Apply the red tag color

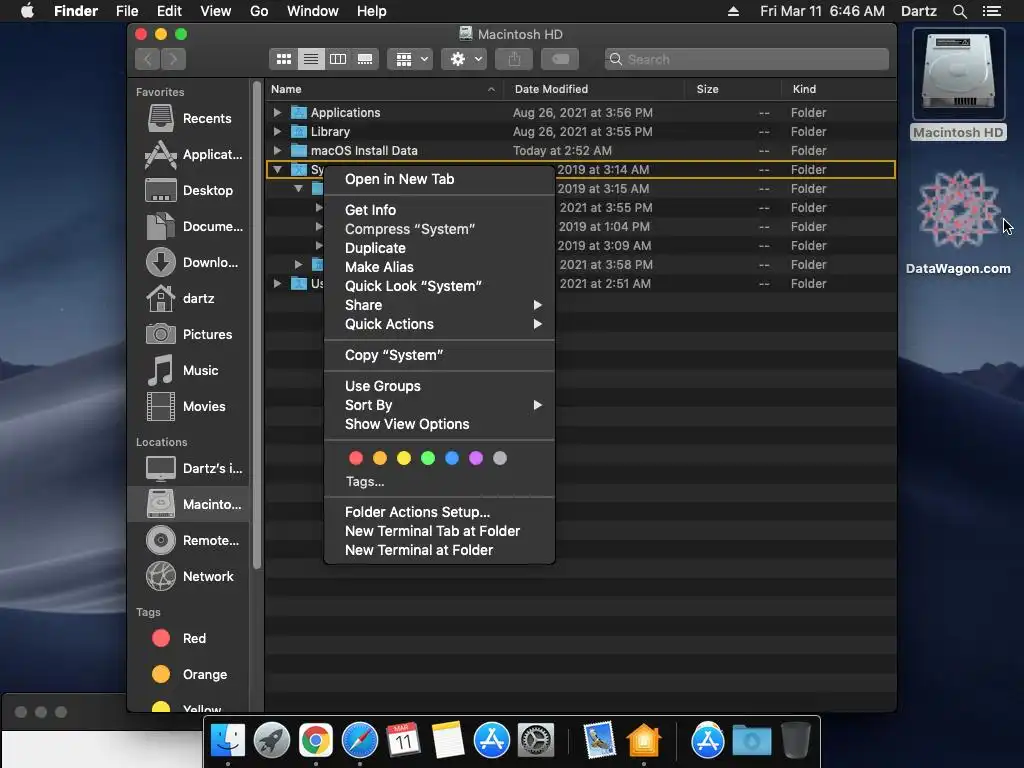pyautogui.click(x=356, y=458)
